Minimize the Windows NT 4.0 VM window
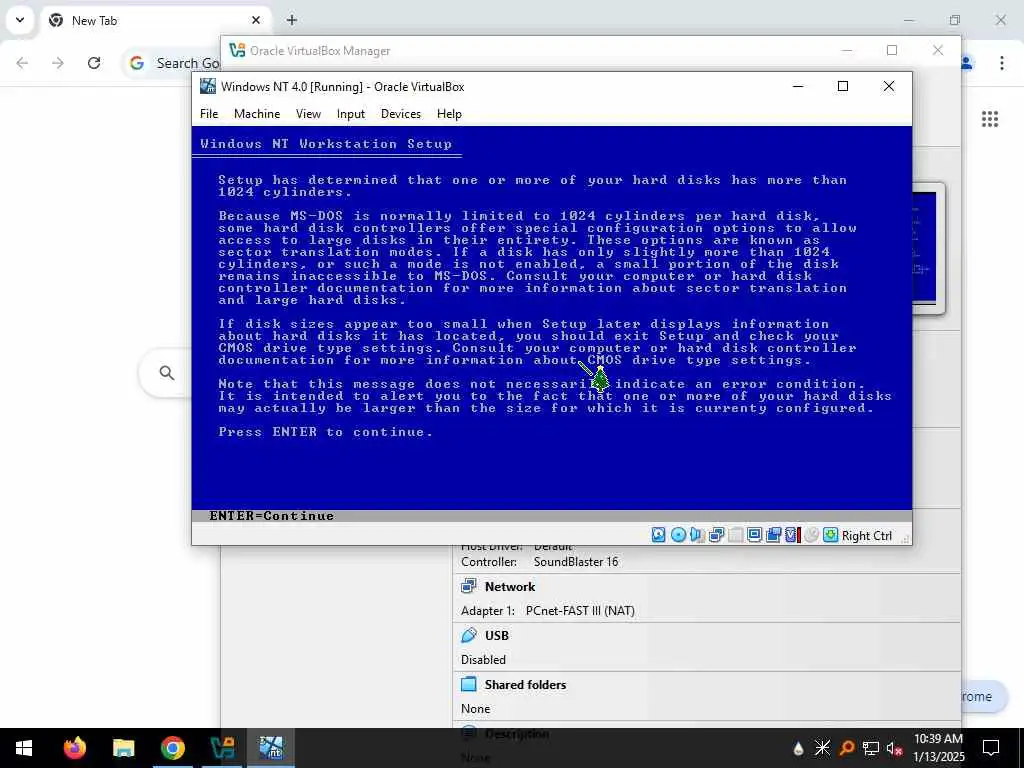The height and width of the screenshot is (768, 1024). point(797,86)
